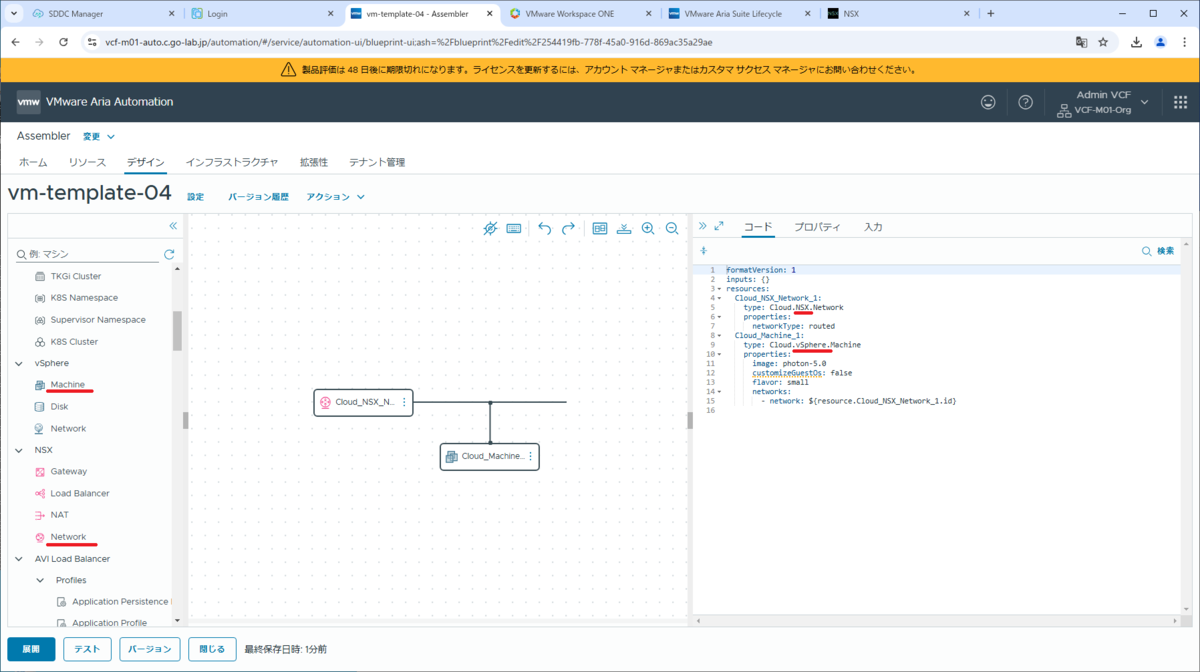This screenshot has width=1200, height=672.
Task: Fold the resources block at line 3
Action: click(719, 288)
